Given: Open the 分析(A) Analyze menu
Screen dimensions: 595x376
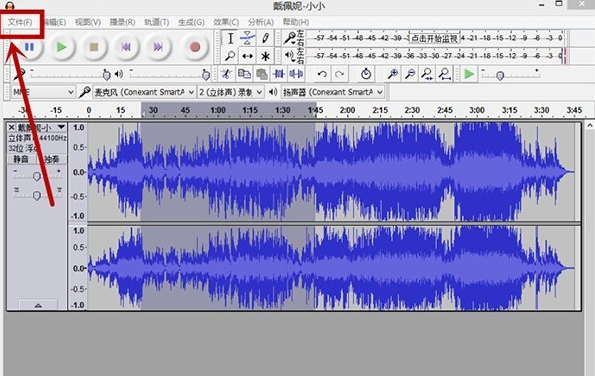Looking at the screenshot, I should (260, 22).
